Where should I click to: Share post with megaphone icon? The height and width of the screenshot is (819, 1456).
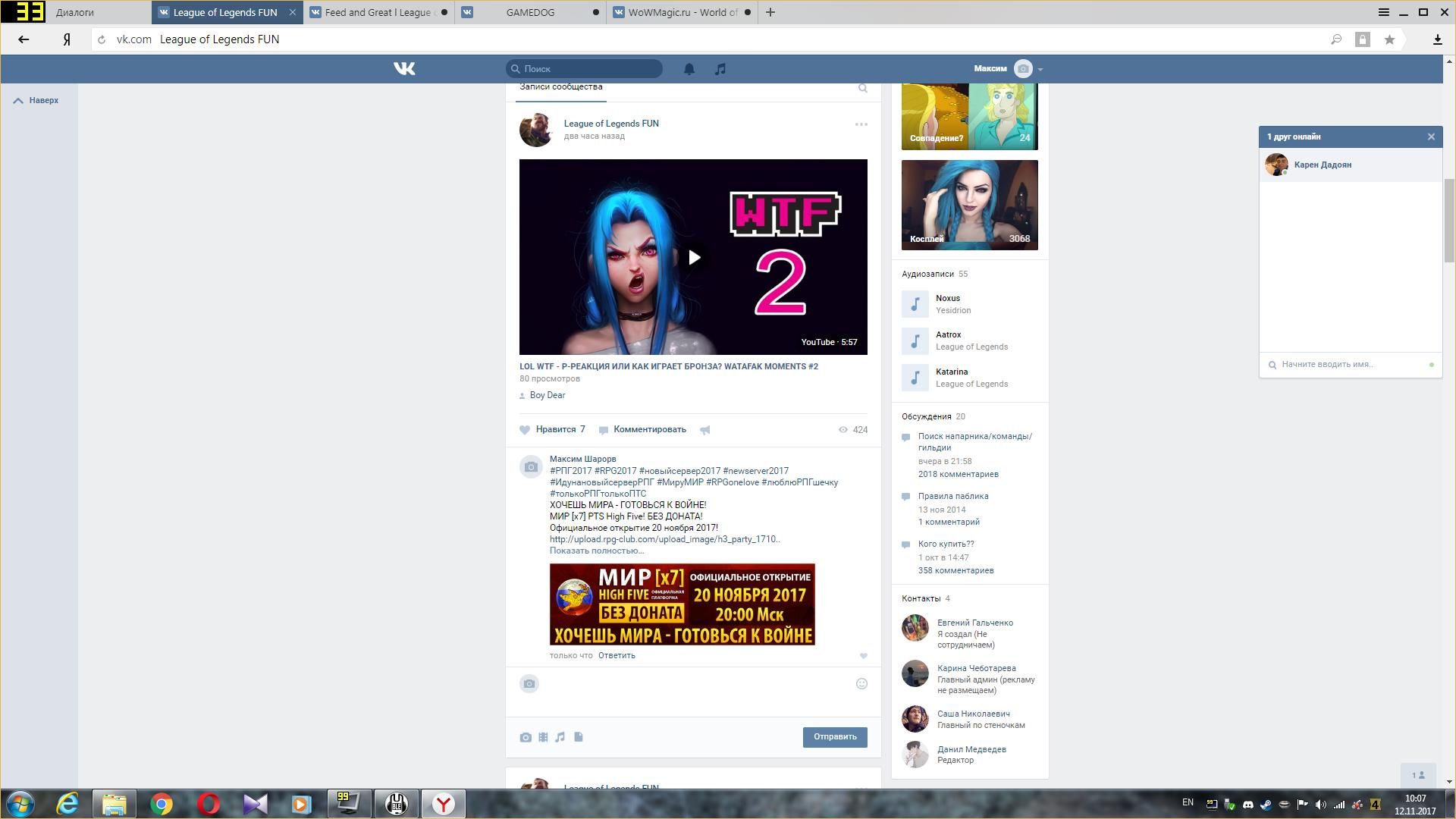pos(705,430)
